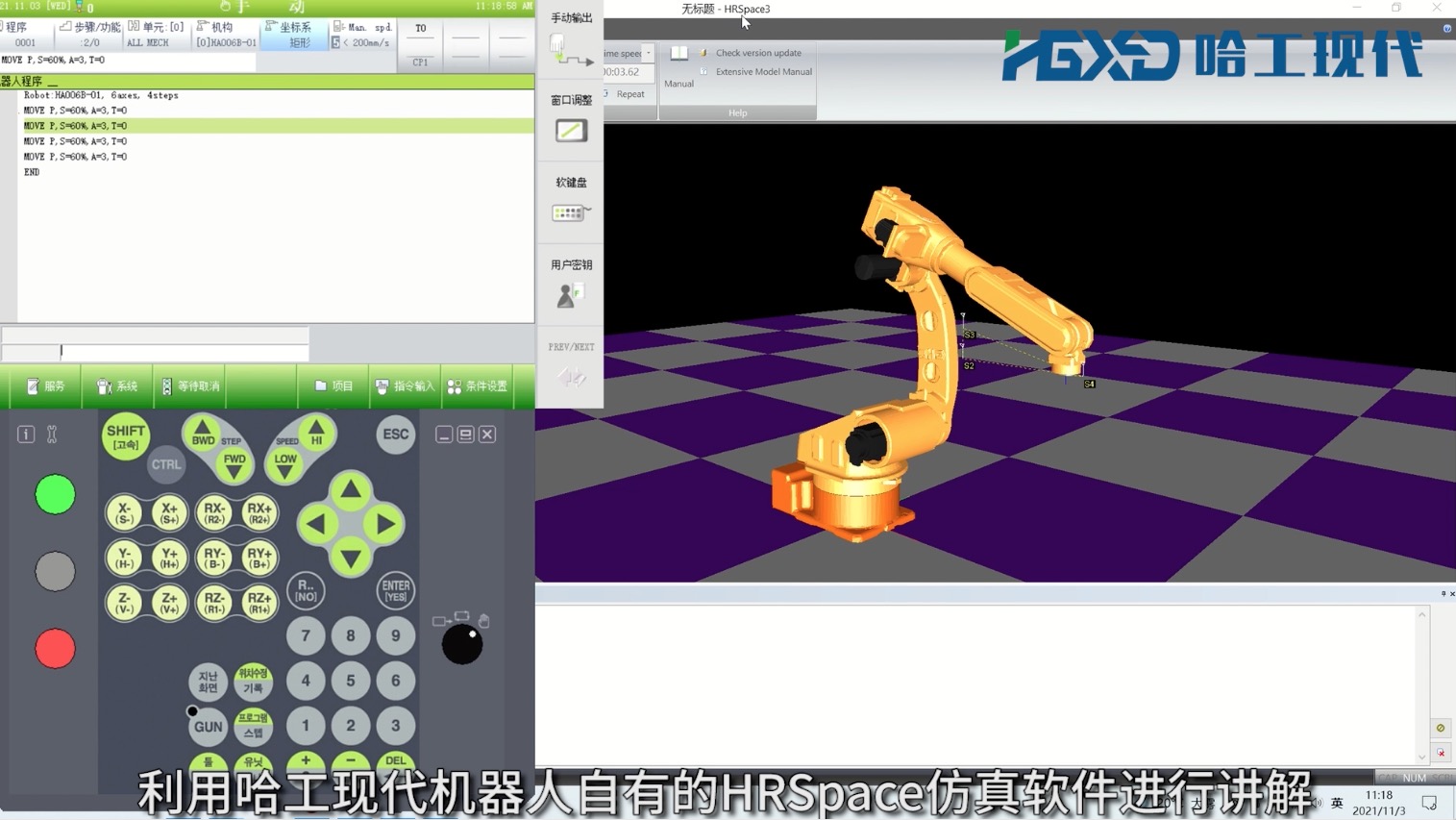Click the down arrow cursor key

click(351, 558)
